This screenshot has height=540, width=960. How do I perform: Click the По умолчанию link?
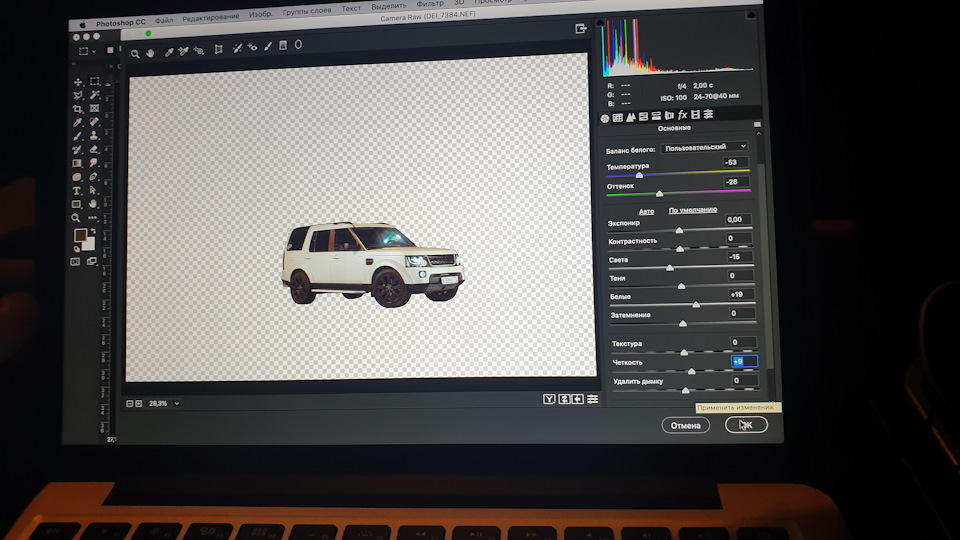click(x=692, y=209)
